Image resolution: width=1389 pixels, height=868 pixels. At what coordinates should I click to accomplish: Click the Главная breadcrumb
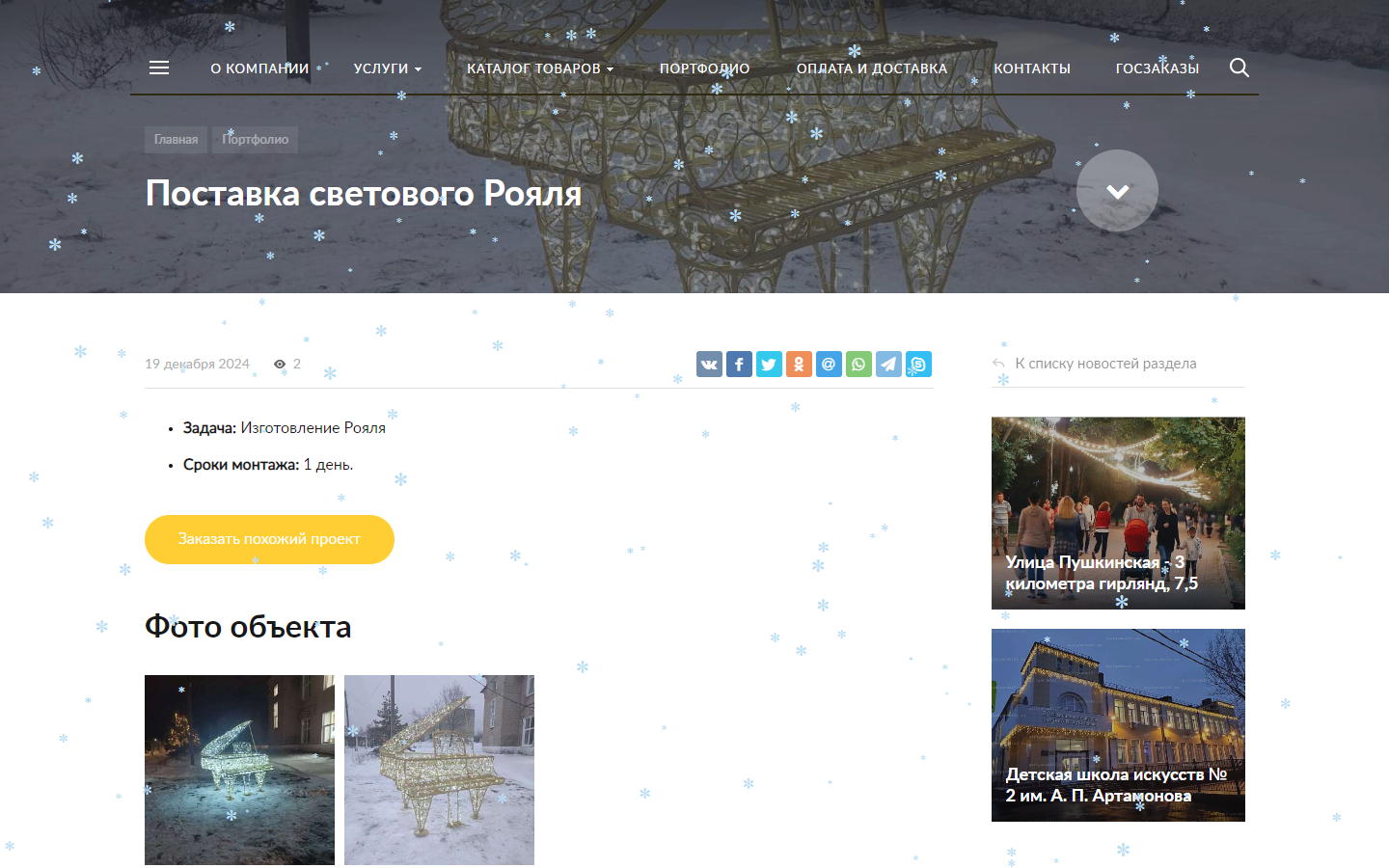pos(176,140)
